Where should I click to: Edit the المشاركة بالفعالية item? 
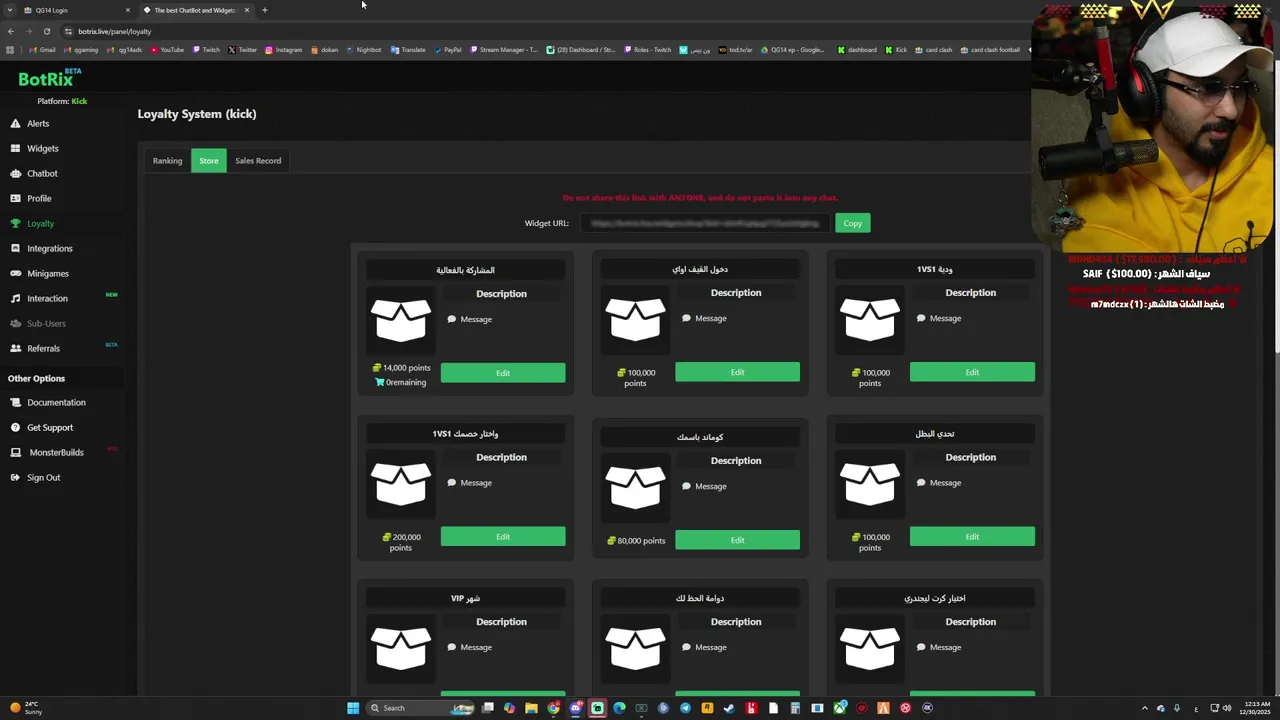point(503,373)
